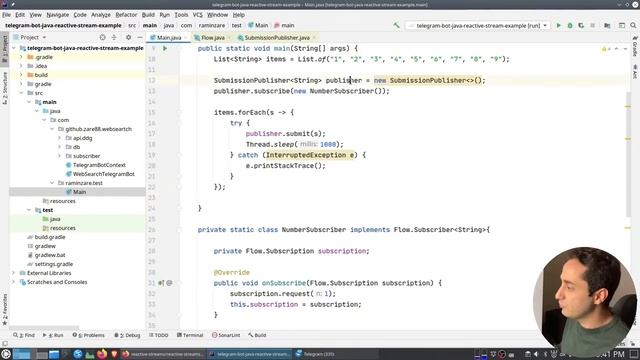Open the VCS menu
640x360 pixels.
point(198,15)
